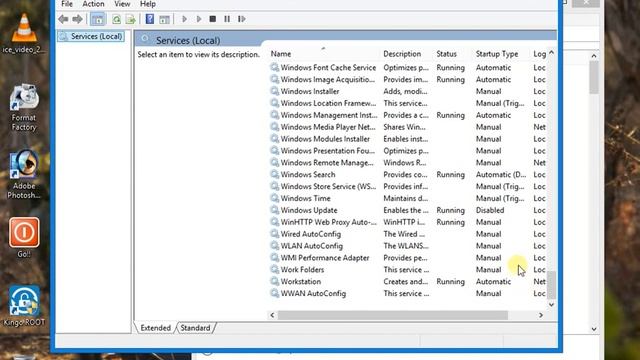640x360 pixels.
Task: Select the Windows Search service
Action: (x=407, y=174)
